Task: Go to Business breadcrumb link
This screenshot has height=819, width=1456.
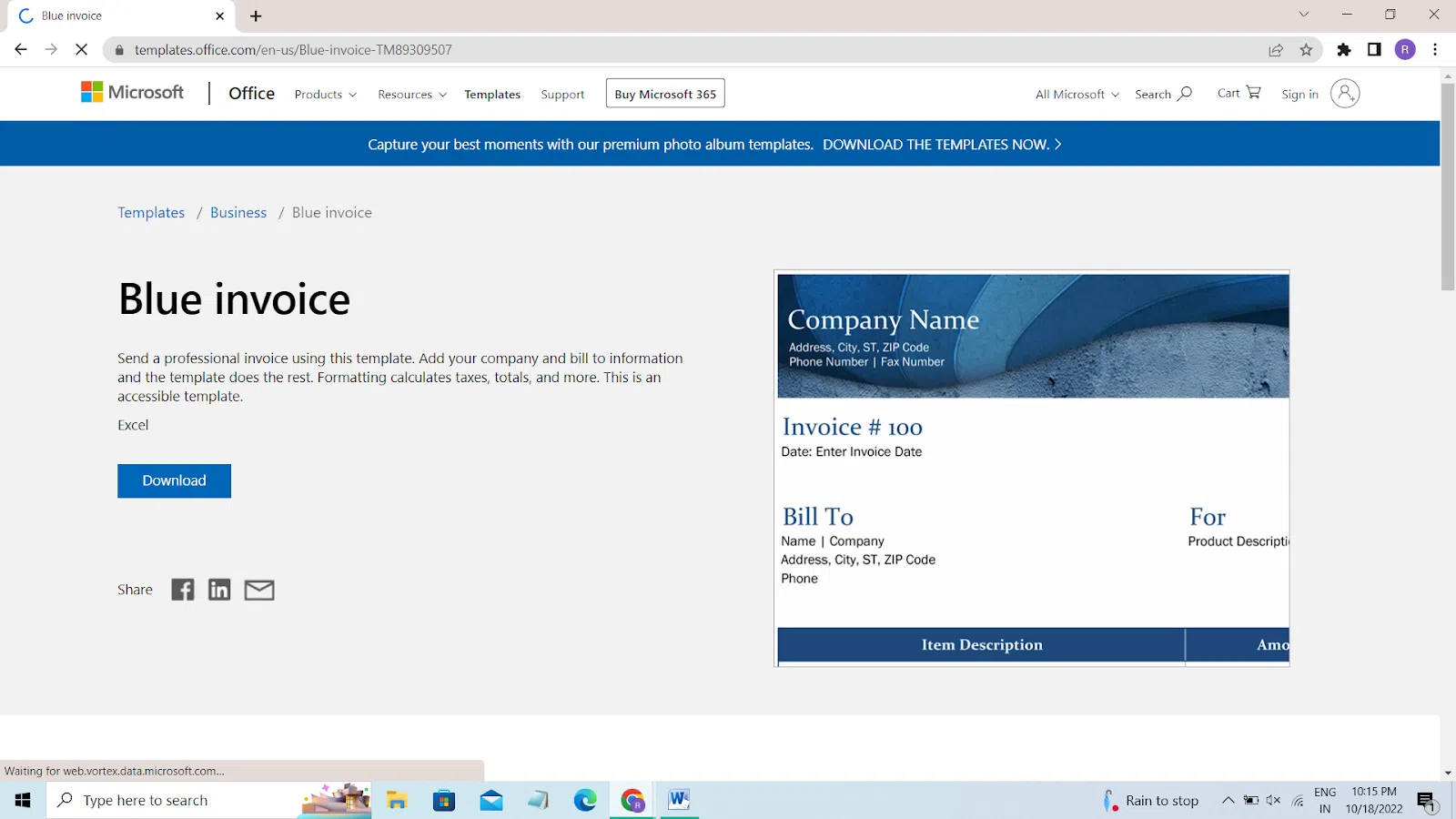Action: (x=238, y=212)
